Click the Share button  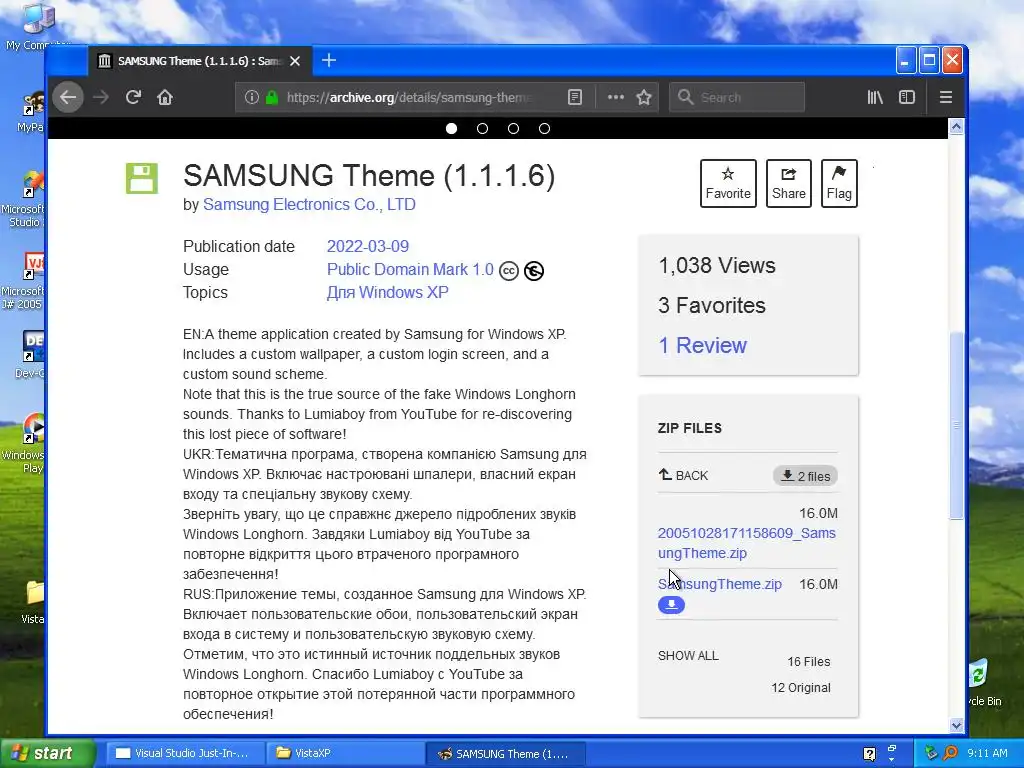pos(789,184)
